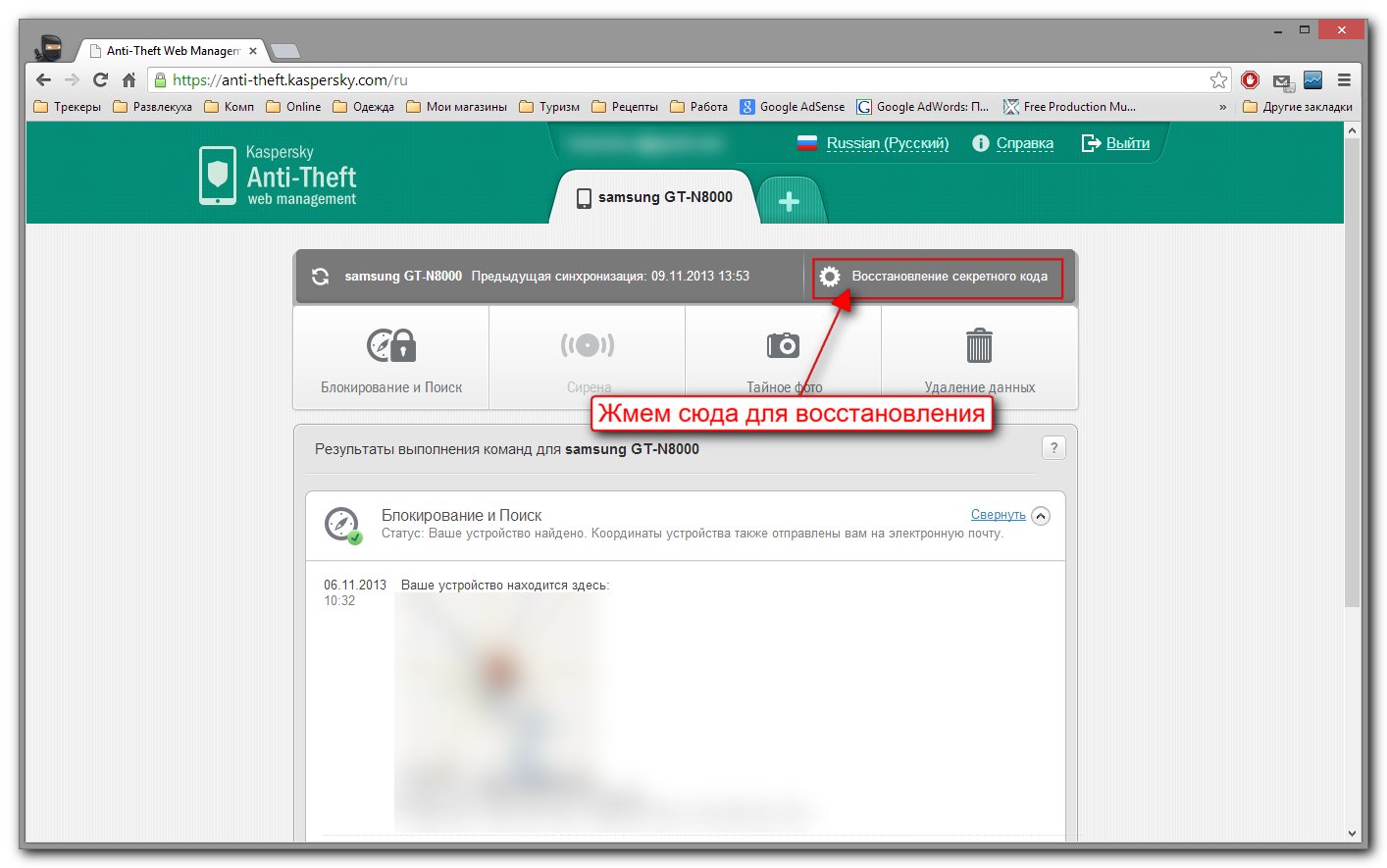
Task: Click the sync refresh icon beside samsung GT-N8000
Action: click(320, 277)
